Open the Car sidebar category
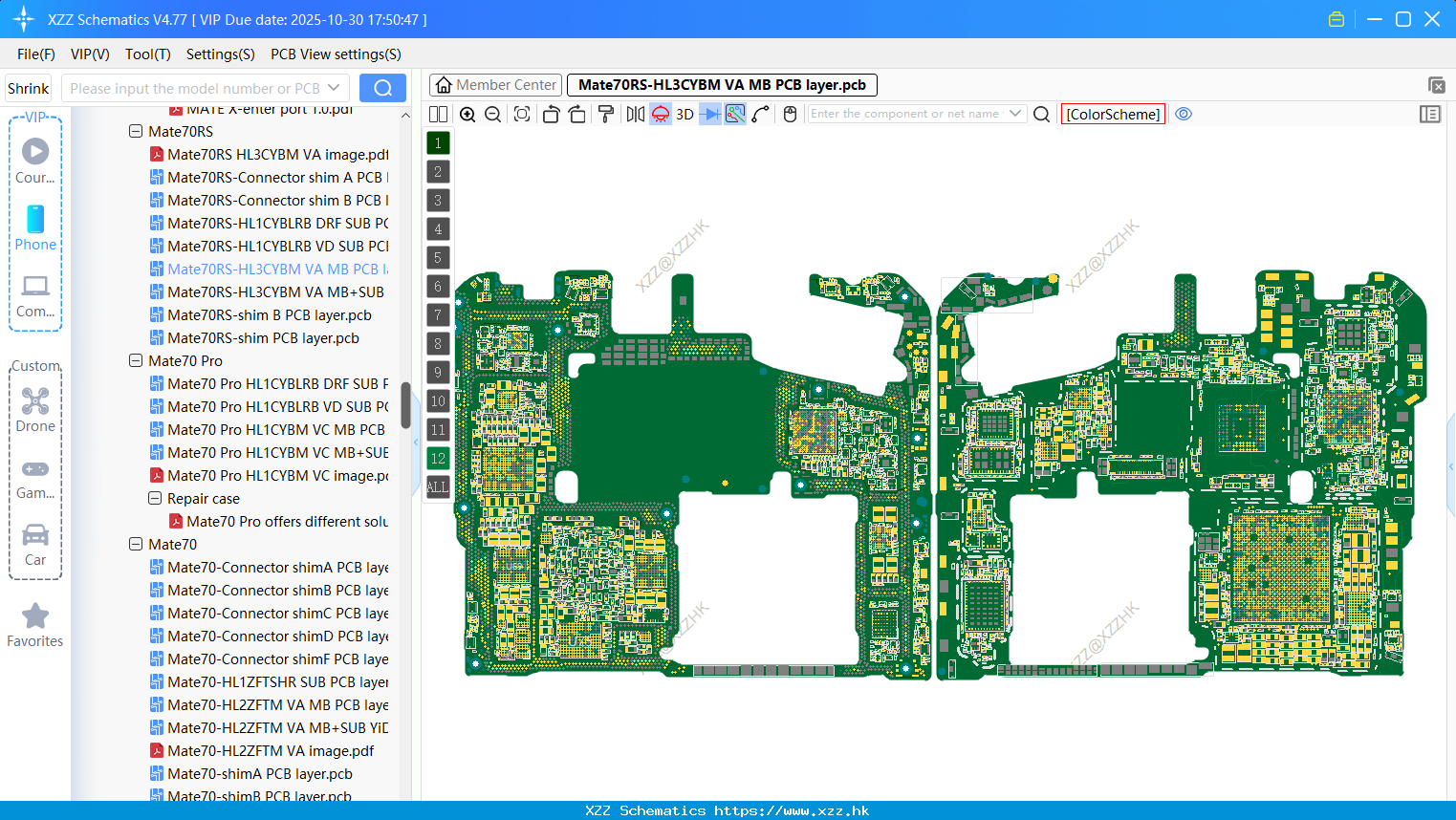 pyautogui.click(x=35, y=545)
